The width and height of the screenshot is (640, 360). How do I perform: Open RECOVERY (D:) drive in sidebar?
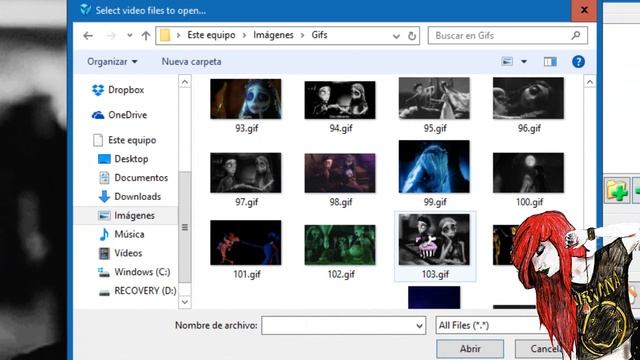point(145,291)
